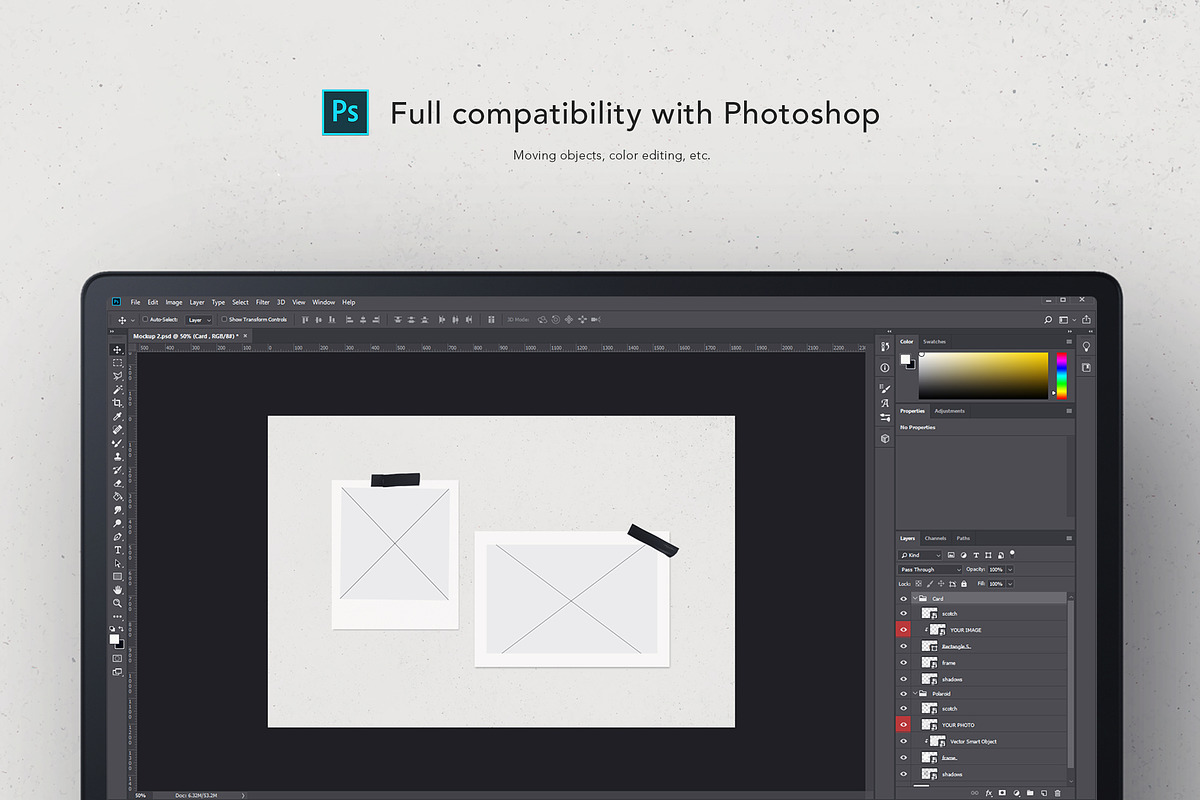Click the Add layer style fx icon
This screenshot has width=1200, height=800.
coord(989,793)
